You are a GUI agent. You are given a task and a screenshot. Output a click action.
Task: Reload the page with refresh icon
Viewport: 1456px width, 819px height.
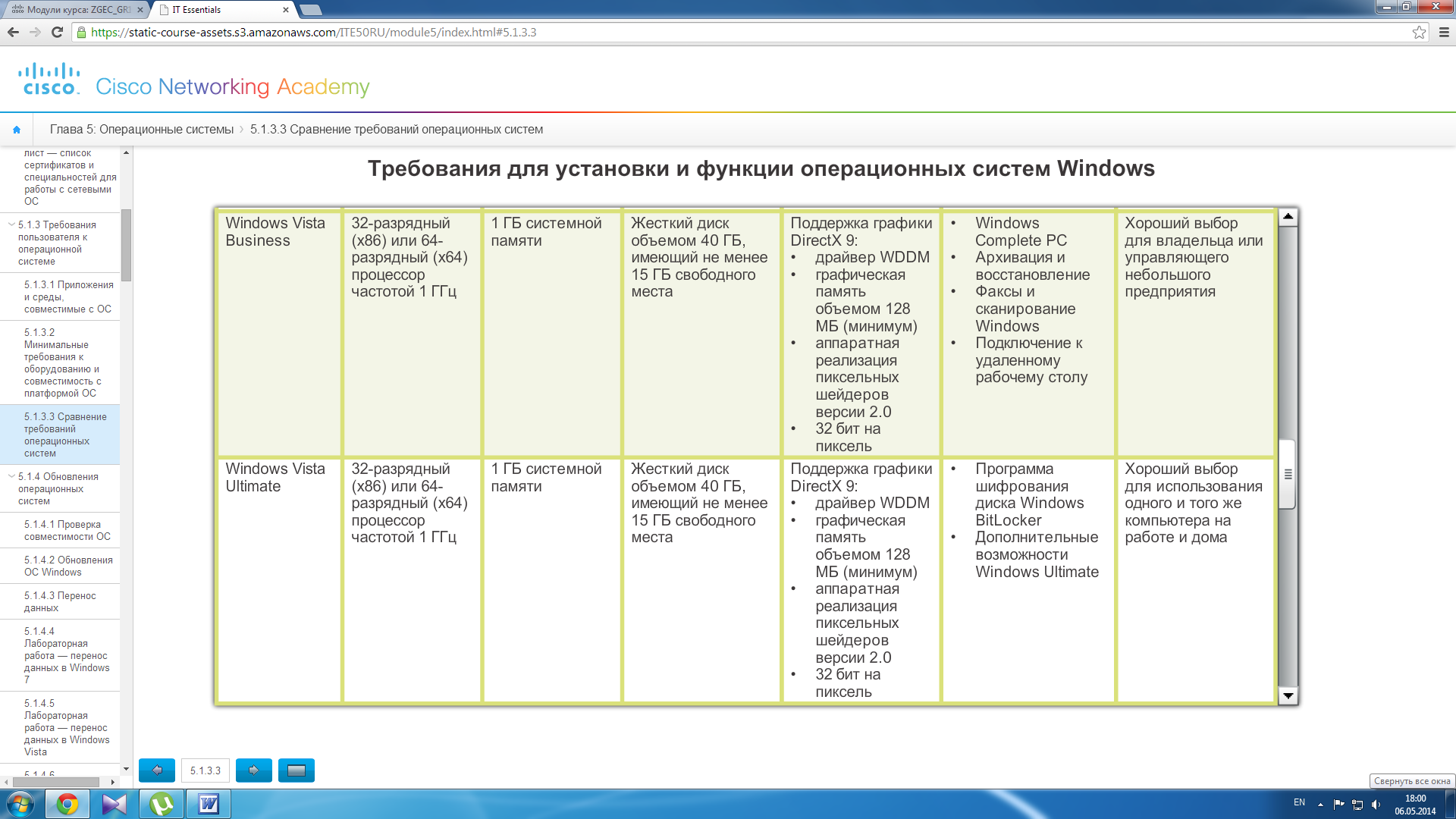tap(57, 32)
